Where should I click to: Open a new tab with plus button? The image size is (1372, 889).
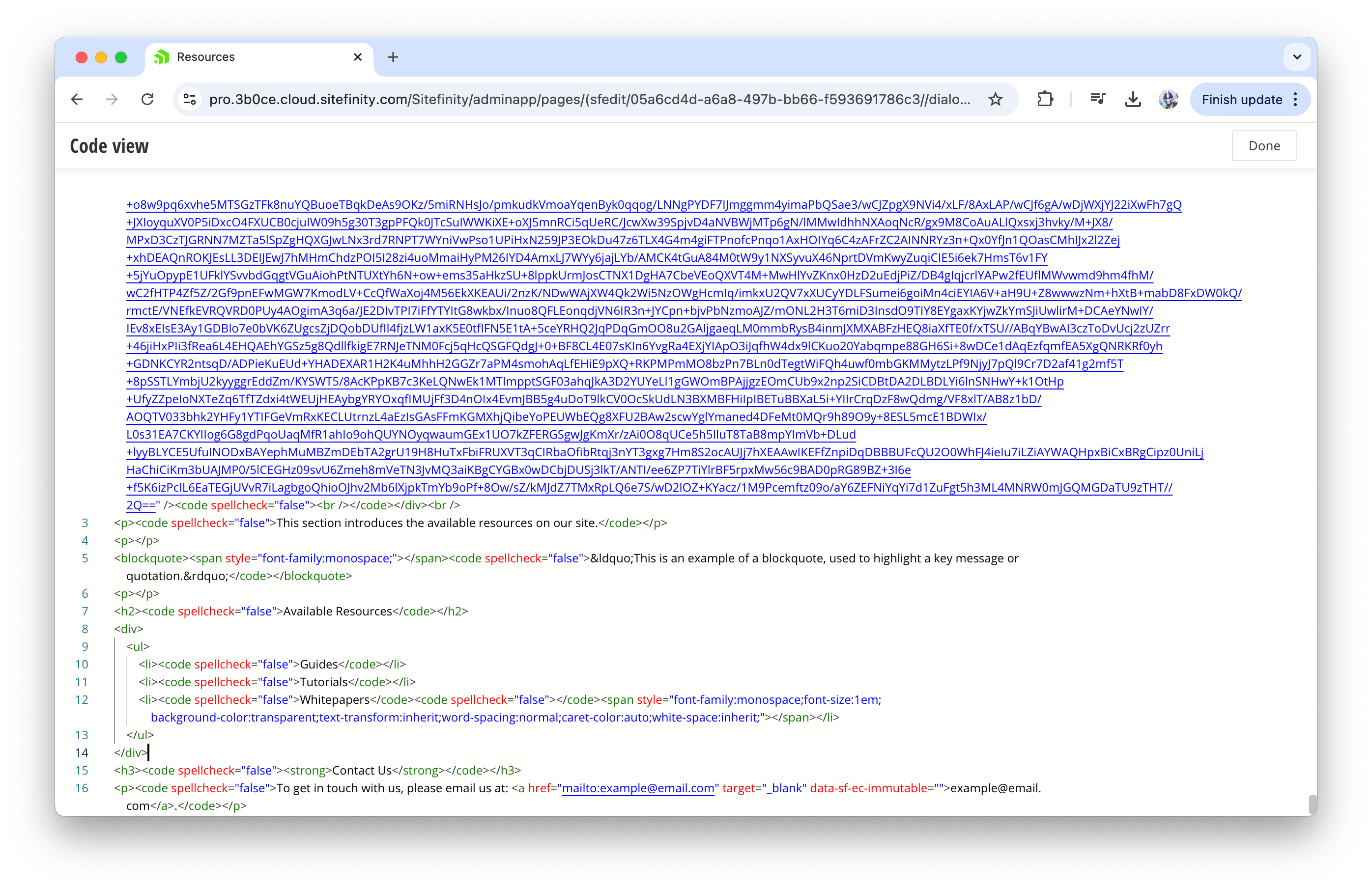(393, 57)
